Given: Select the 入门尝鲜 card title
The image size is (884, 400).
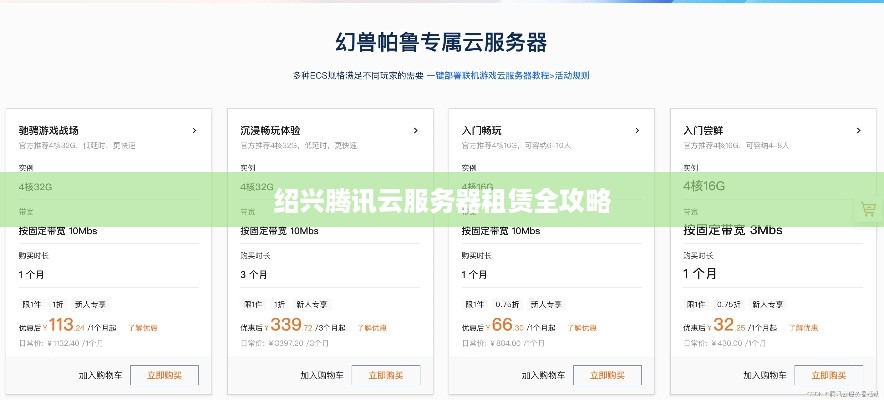Looking at the screenshot, I should click(703, 131).
